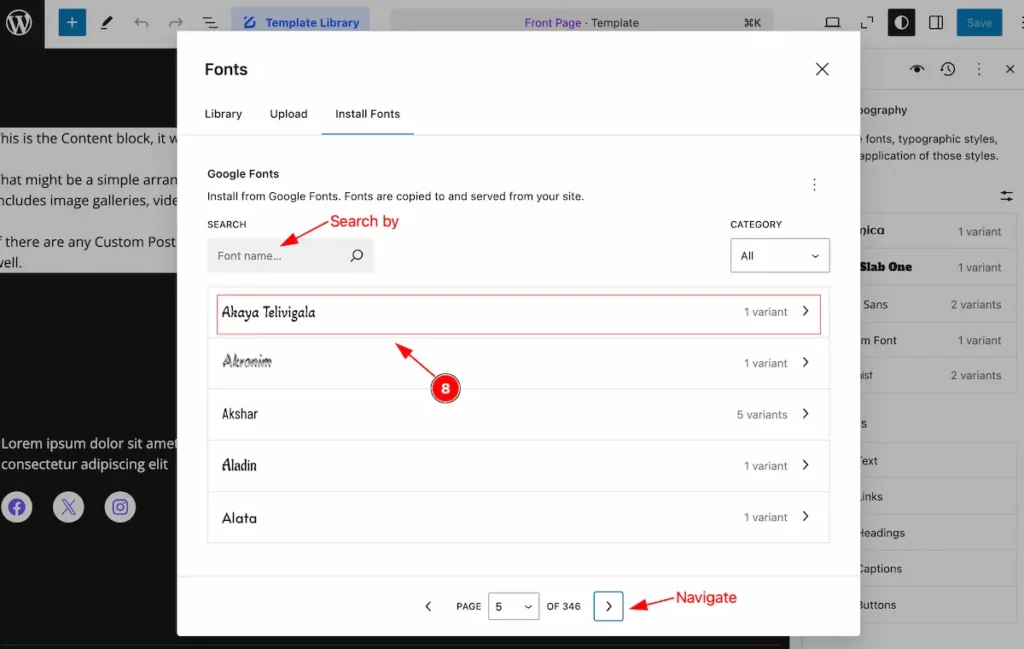Open the Category All dropdown
1024x649 pixels.
(x=780, y=255)
